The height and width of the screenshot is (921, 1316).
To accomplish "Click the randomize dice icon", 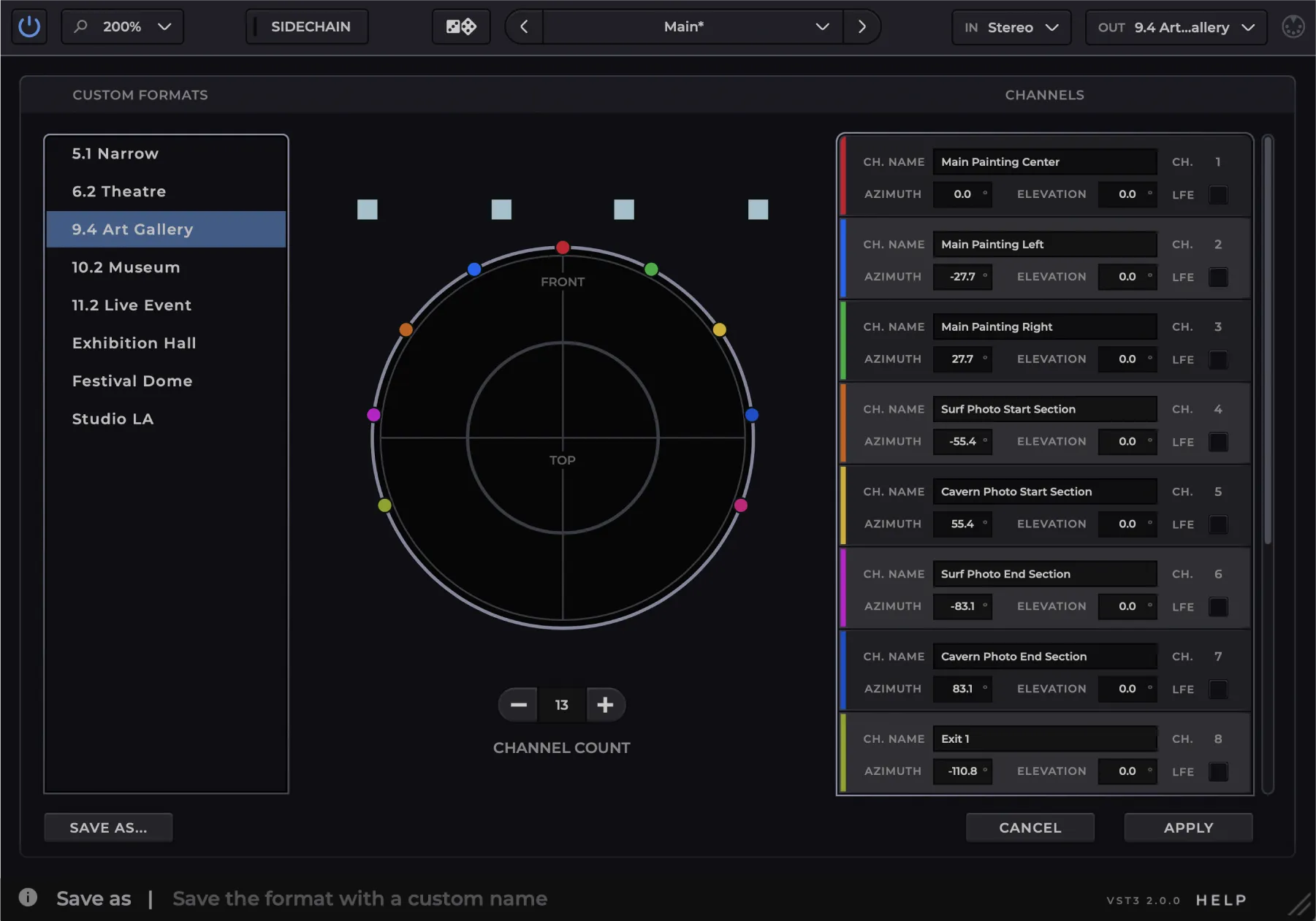I will (x=461, y=27).
